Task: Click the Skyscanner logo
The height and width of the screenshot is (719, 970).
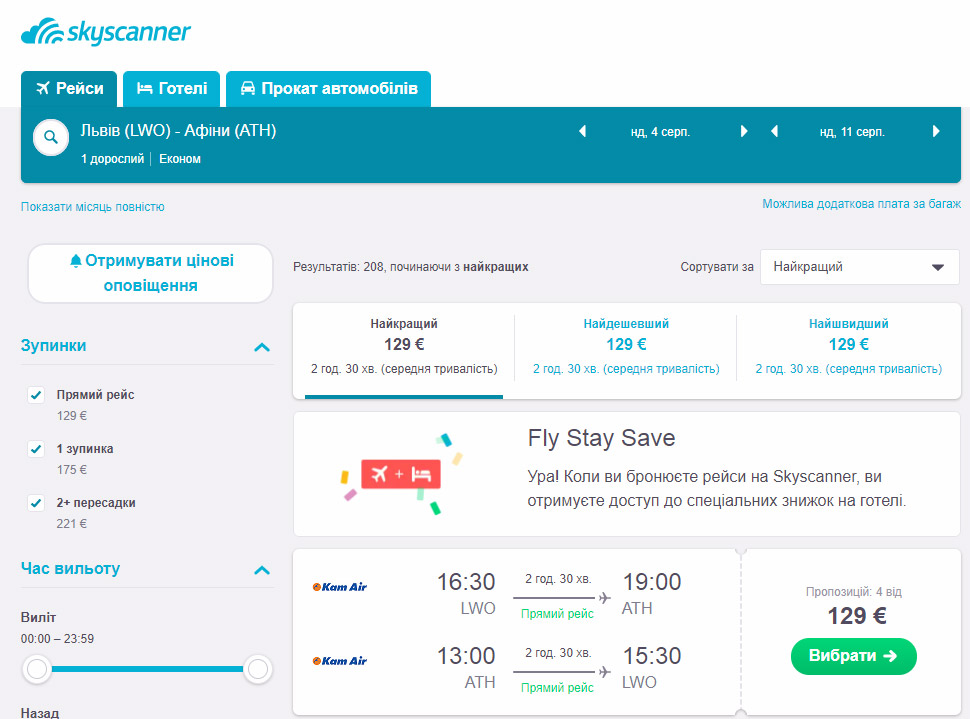Action: point(106,32)
